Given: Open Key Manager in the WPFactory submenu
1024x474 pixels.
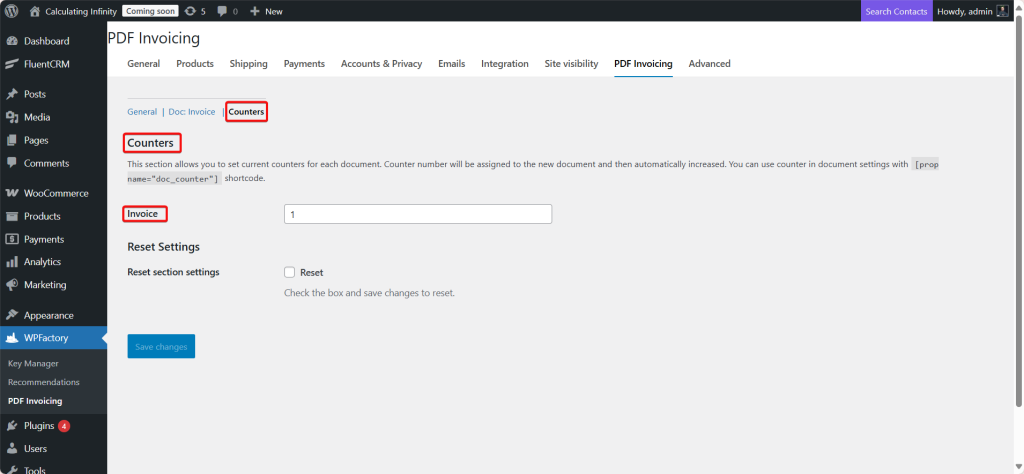Looking at the screenshot, I should [33, 364].
